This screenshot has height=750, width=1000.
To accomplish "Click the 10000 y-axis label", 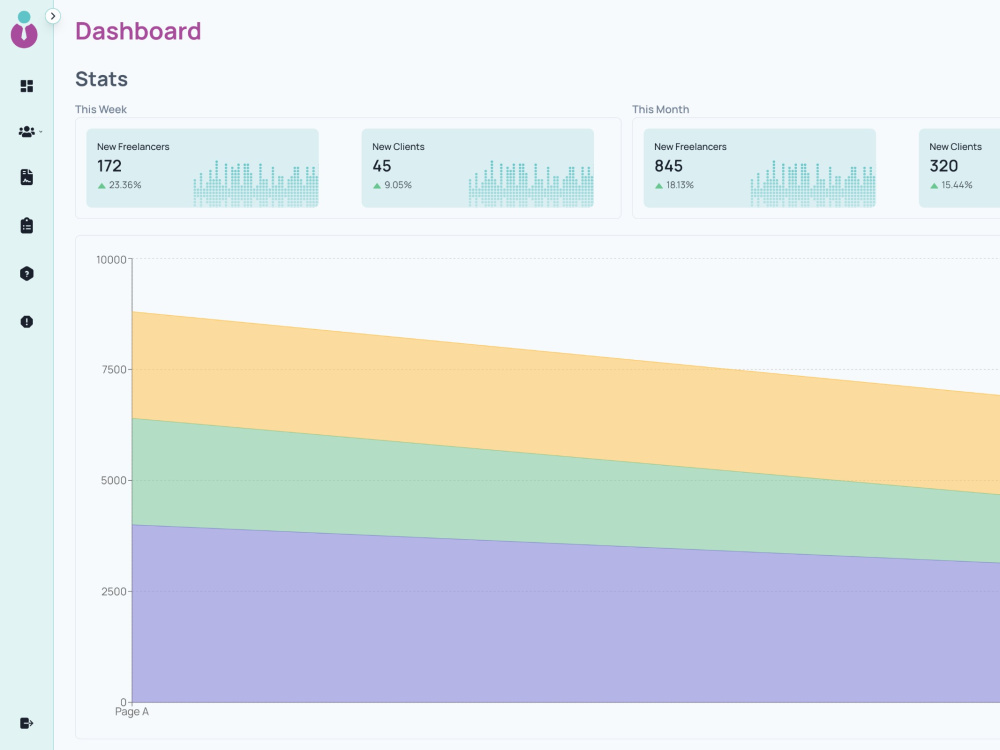I will pyautogui.click(x=111, y=260).
